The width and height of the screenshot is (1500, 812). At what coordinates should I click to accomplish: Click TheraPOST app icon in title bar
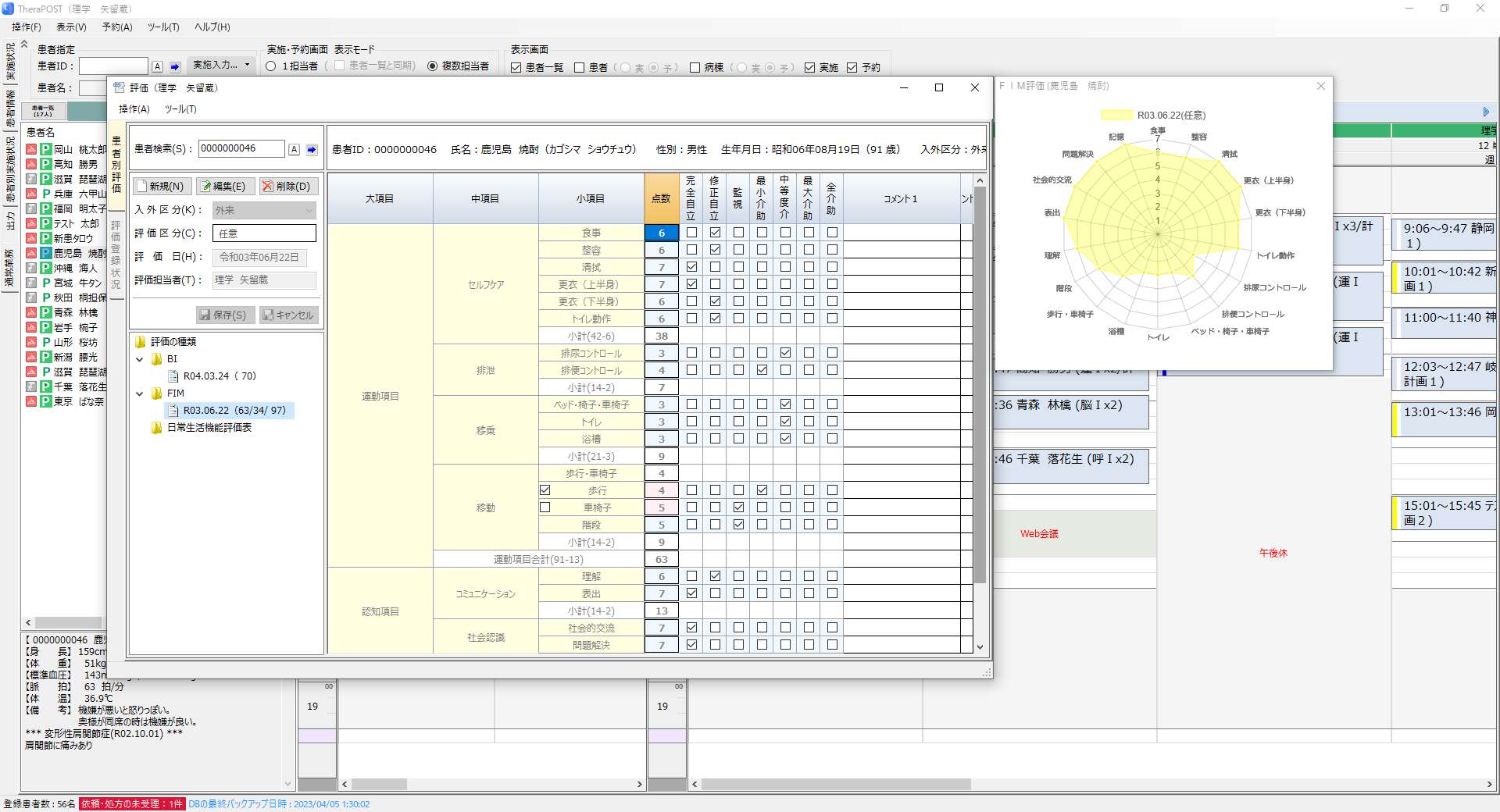[8, 9]
